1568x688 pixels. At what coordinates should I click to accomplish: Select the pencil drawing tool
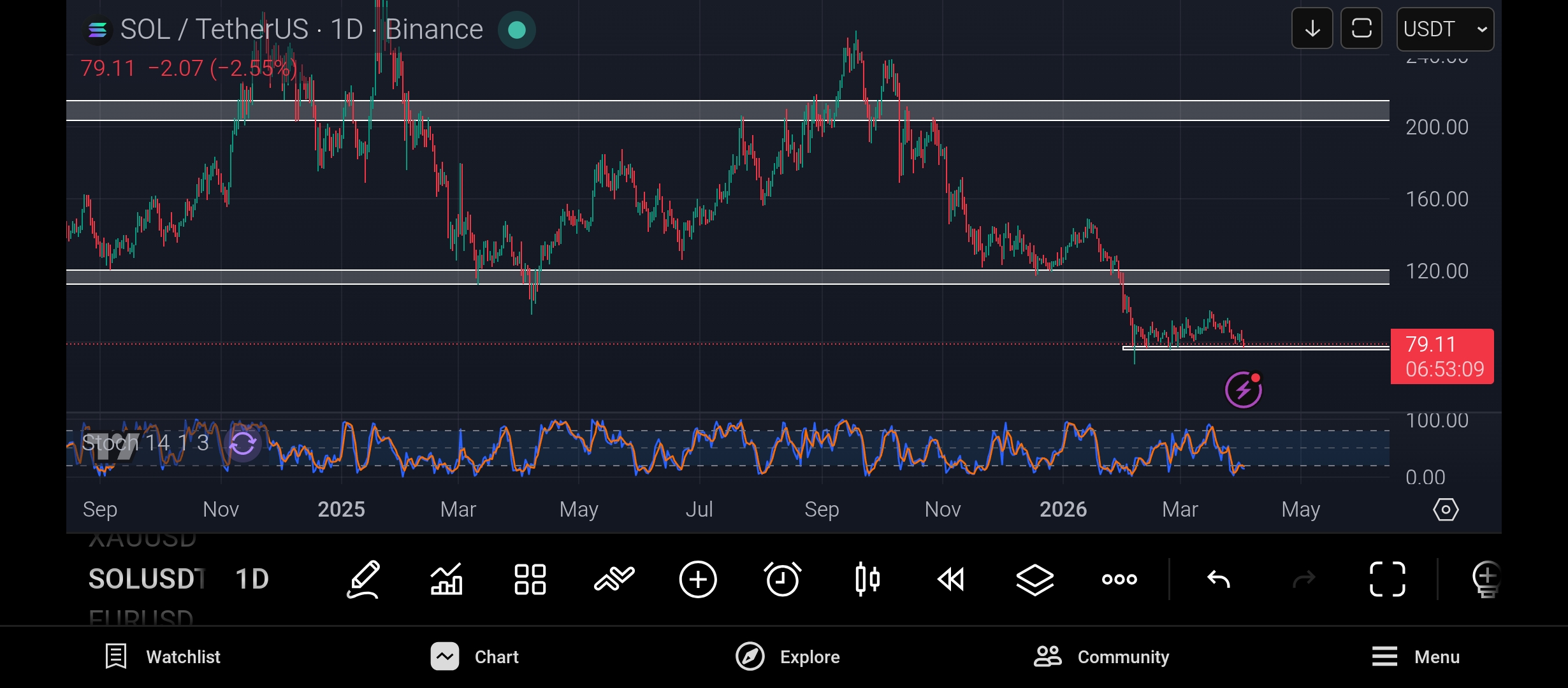363,579
